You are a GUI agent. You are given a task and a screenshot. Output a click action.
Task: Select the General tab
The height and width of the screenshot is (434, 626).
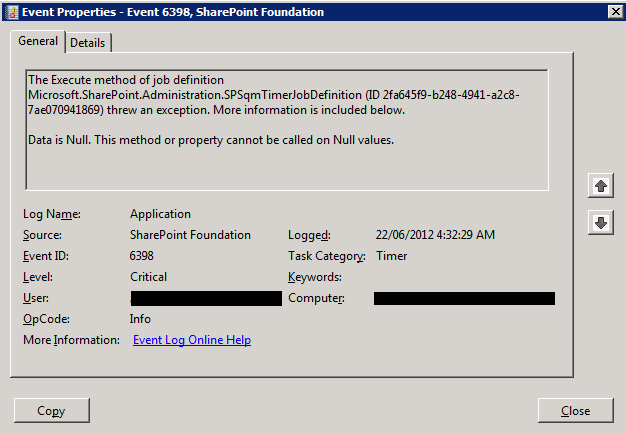click(x=38, y=41)
